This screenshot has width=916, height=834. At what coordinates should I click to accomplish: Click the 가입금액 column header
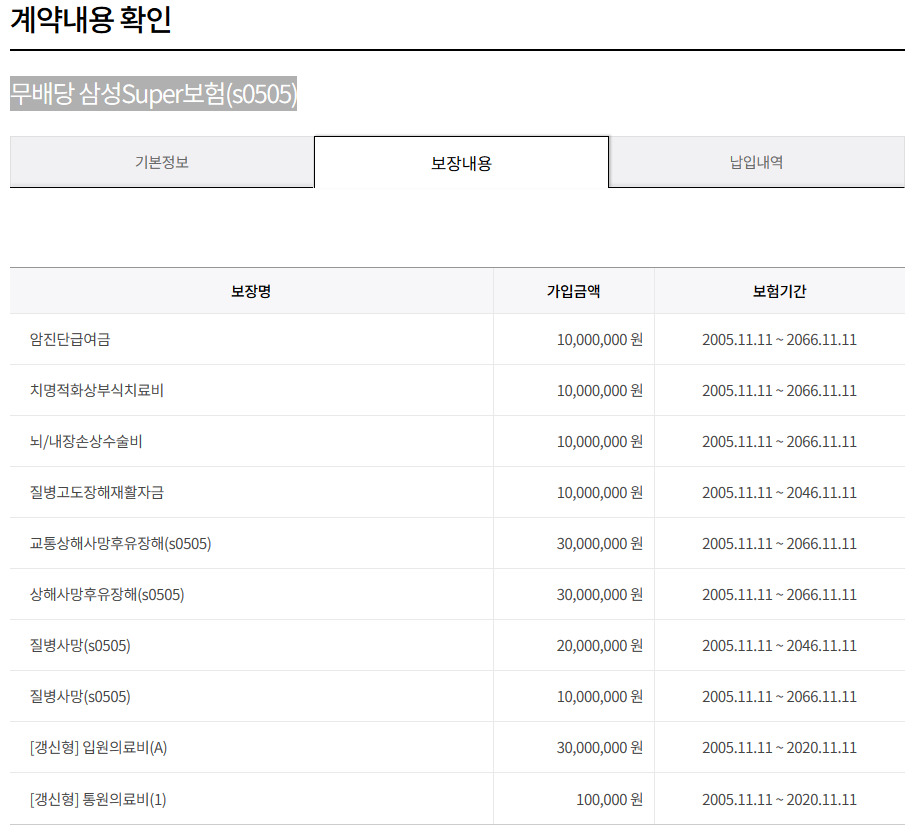[574, 291]
